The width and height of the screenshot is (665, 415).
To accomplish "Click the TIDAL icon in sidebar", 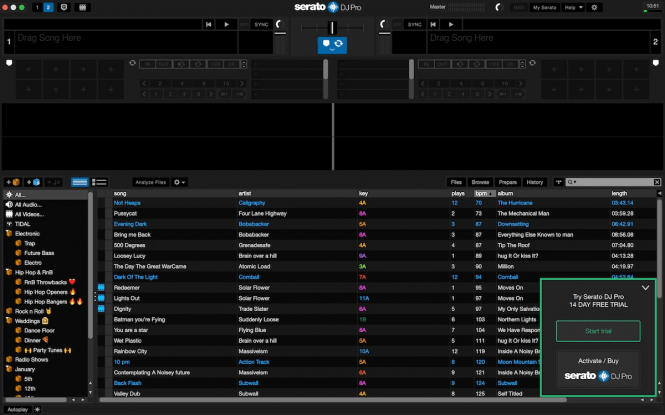I will coord(9,224).
